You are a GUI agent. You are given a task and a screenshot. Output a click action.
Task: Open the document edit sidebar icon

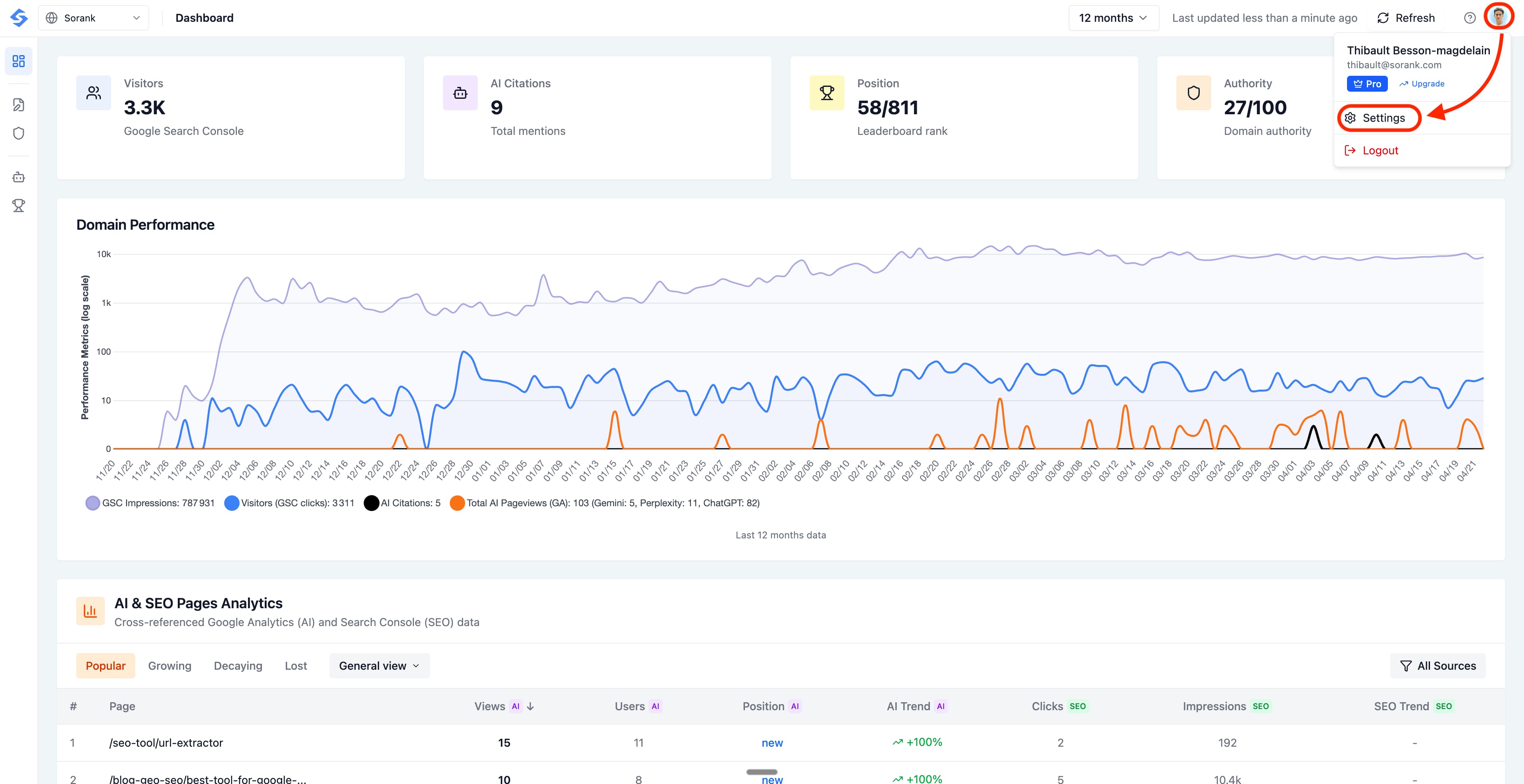tap(19, 105)
